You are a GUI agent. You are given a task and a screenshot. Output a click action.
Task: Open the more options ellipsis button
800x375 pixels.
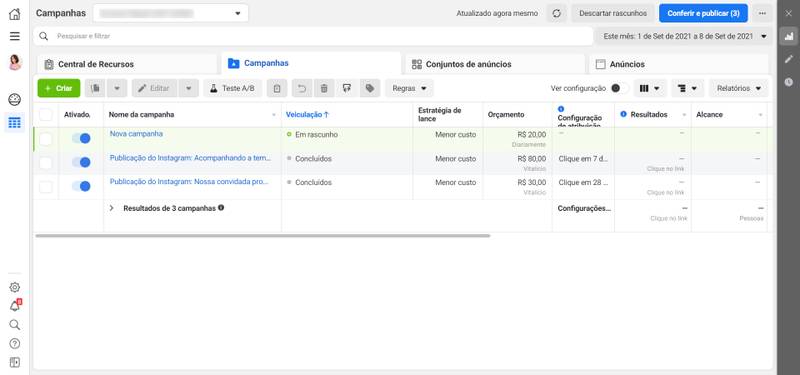(762, 13)
